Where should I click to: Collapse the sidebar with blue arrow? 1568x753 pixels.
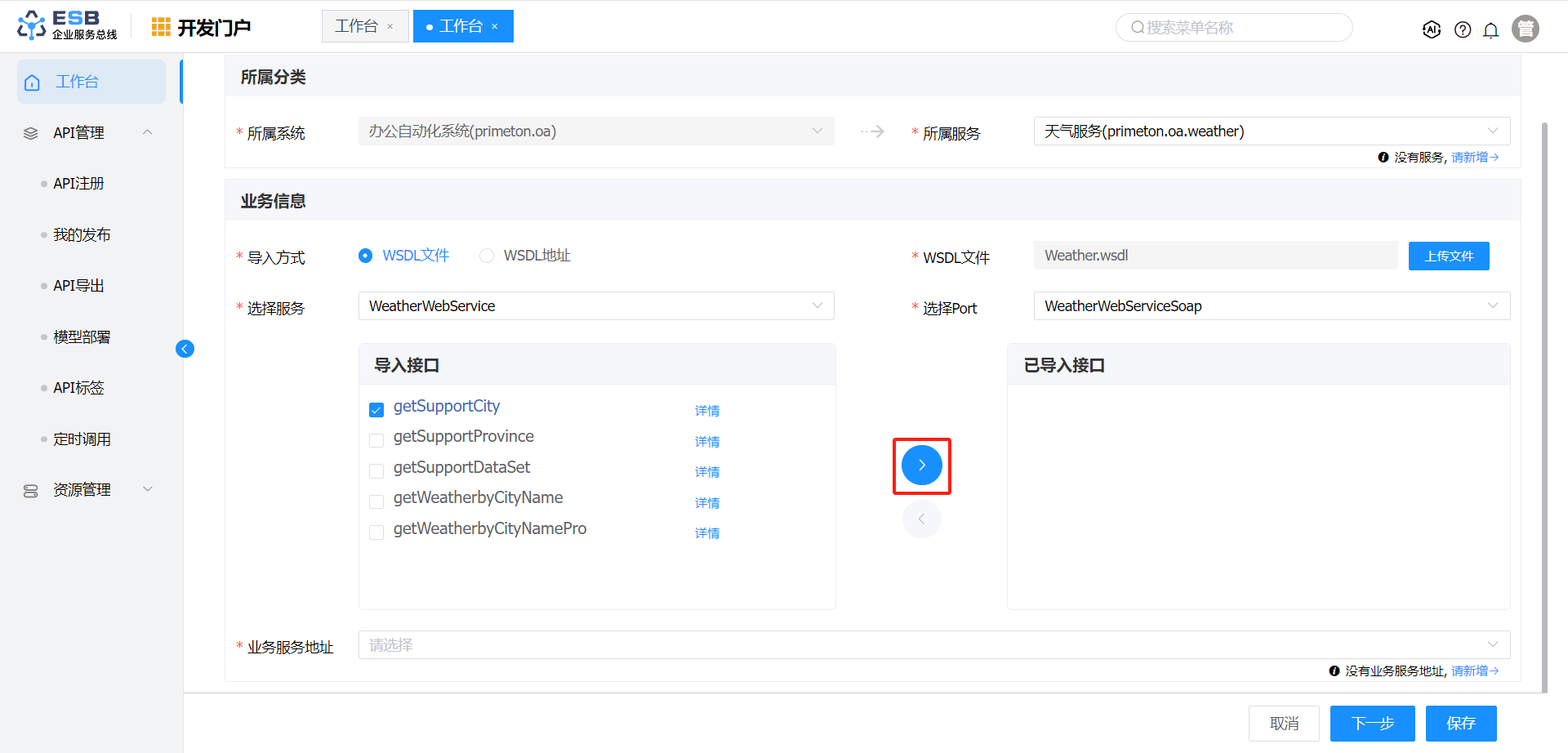click(185, 349)
